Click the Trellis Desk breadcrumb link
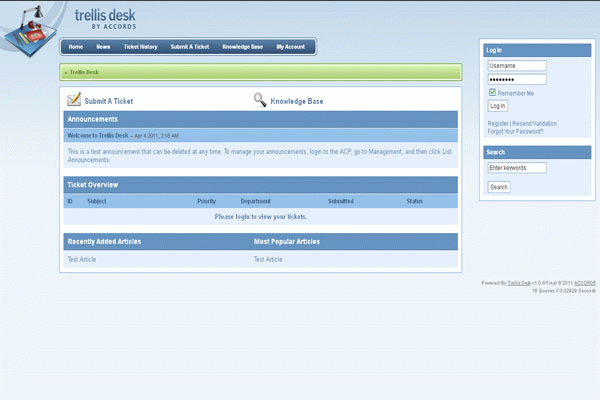Image resolution: width=600 pixels, height=400 pixels. click(x=84, y=72)
